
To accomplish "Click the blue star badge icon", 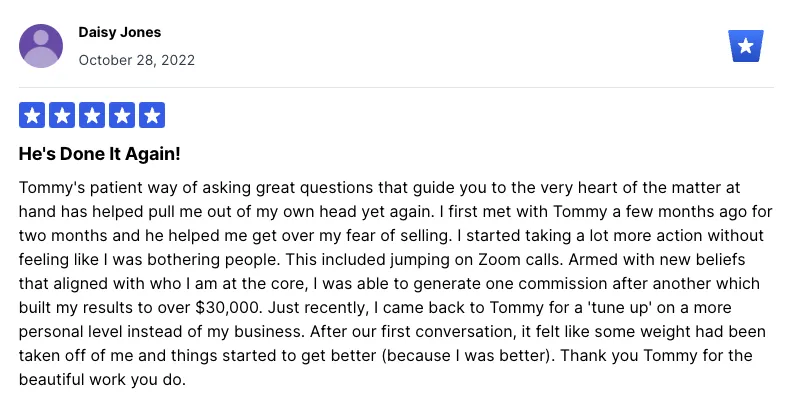I will pos(746,46).
